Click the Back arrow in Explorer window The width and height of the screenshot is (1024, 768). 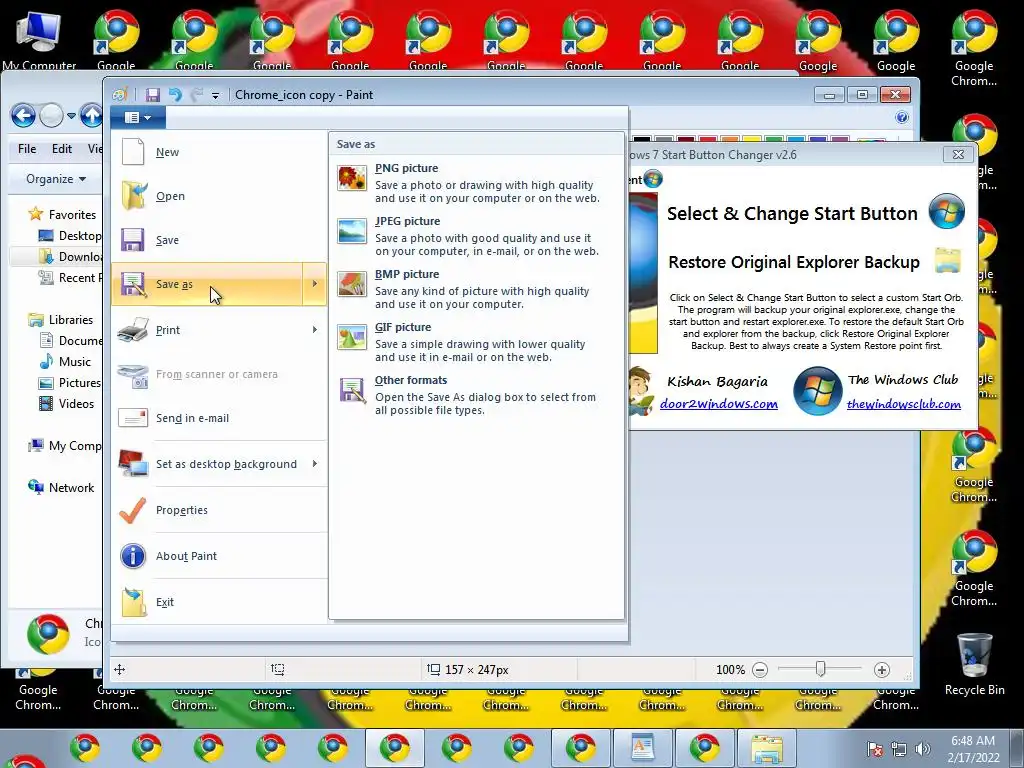pyautogui.click(x=24, y=116)
